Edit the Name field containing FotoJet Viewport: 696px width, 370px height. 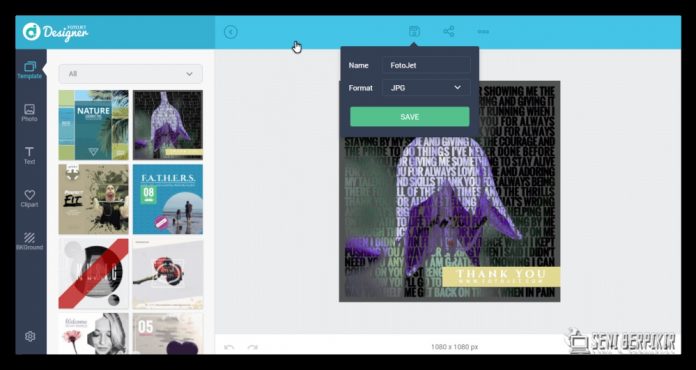click(x=427, y=65)
